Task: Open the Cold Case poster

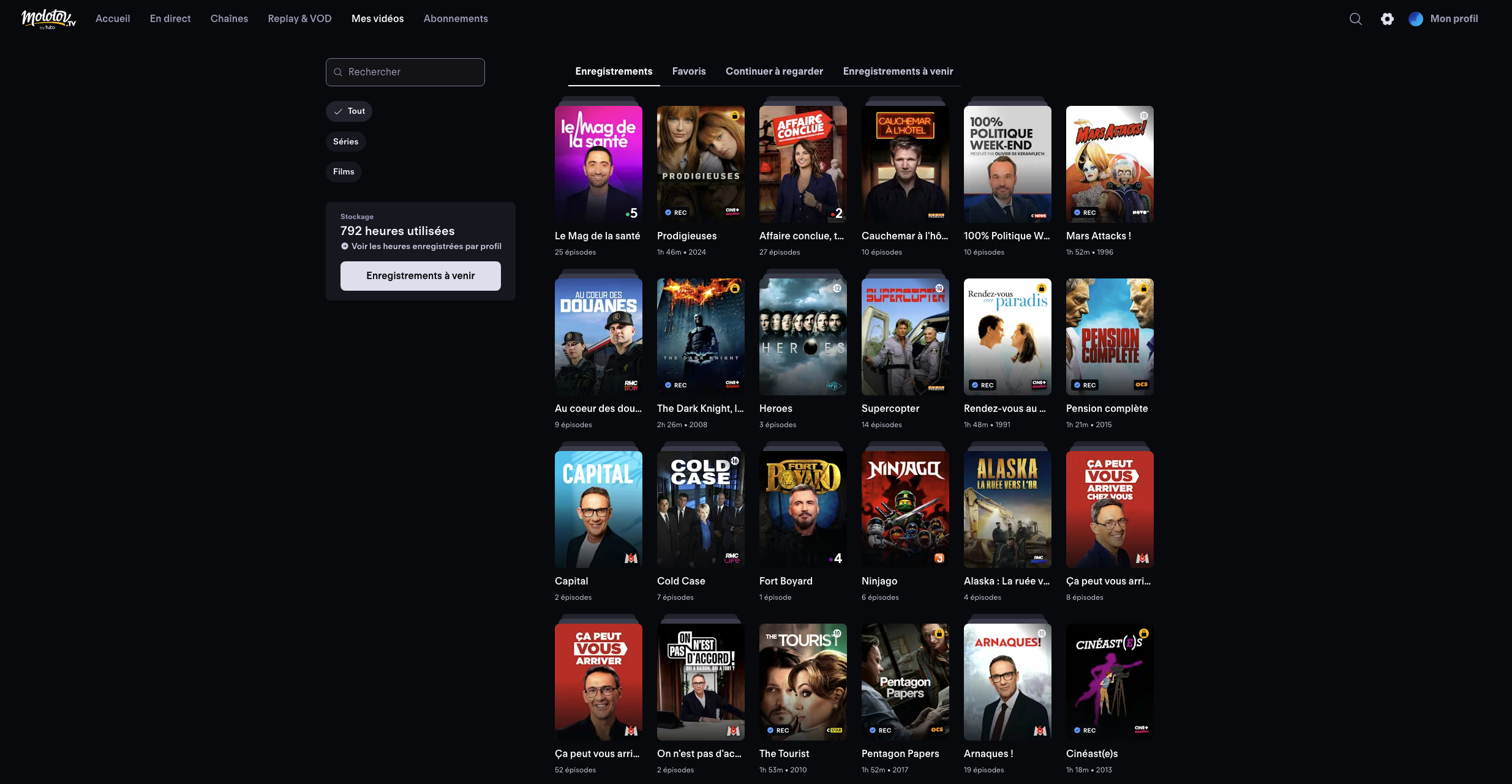Action: tap(701, 509)
